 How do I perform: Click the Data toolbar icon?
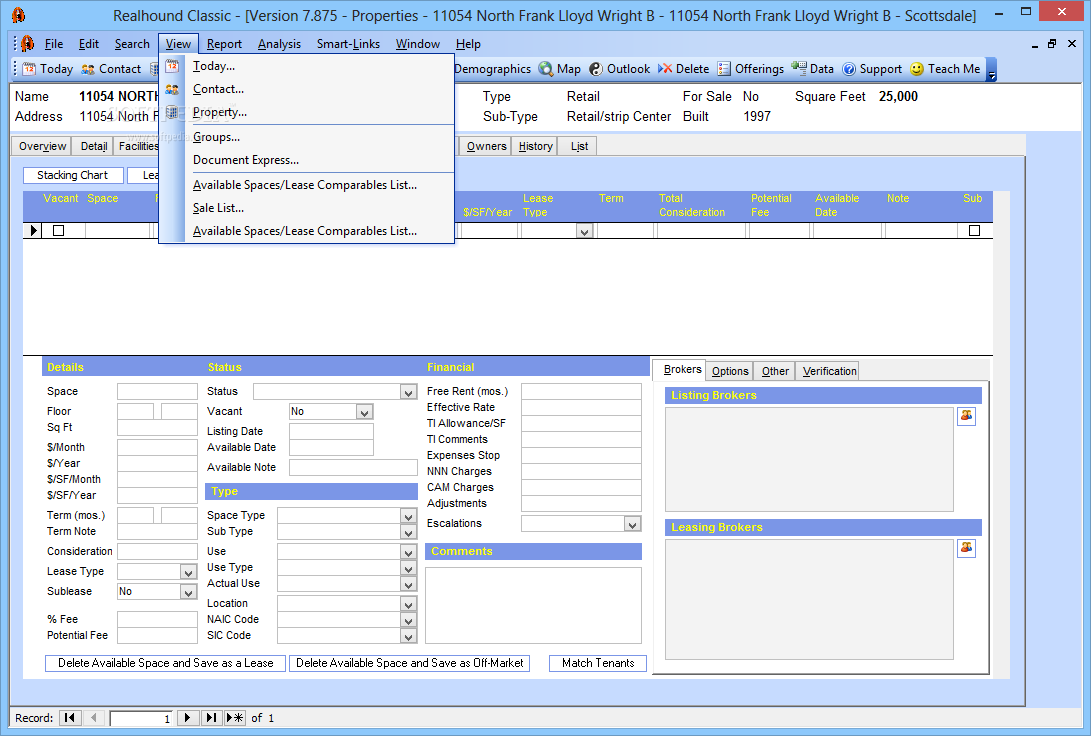click(799, 68)
